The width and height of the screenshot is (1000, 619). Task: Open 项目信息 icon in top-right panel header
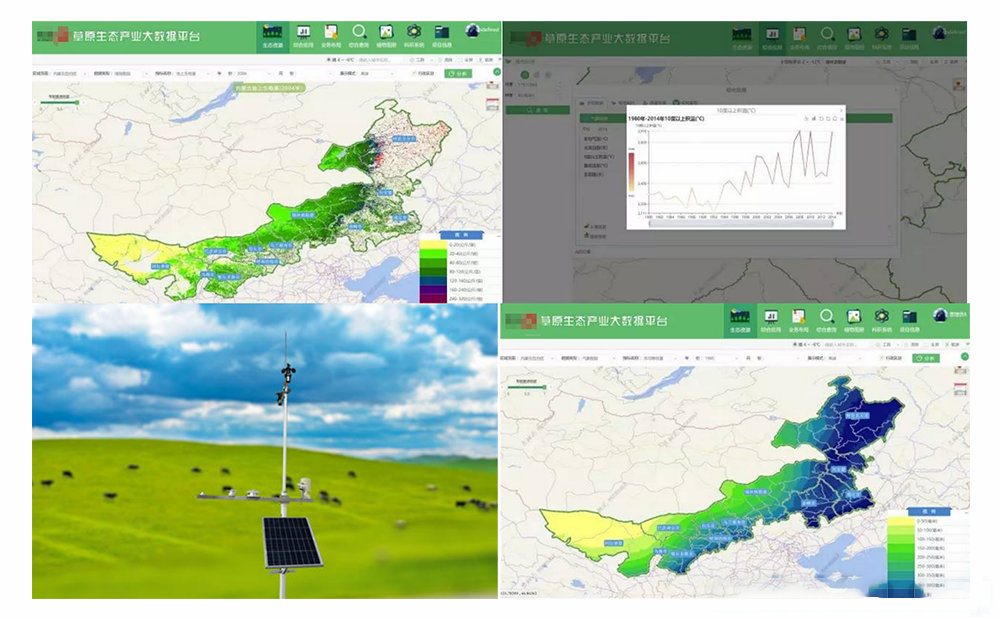click(909, 37)
